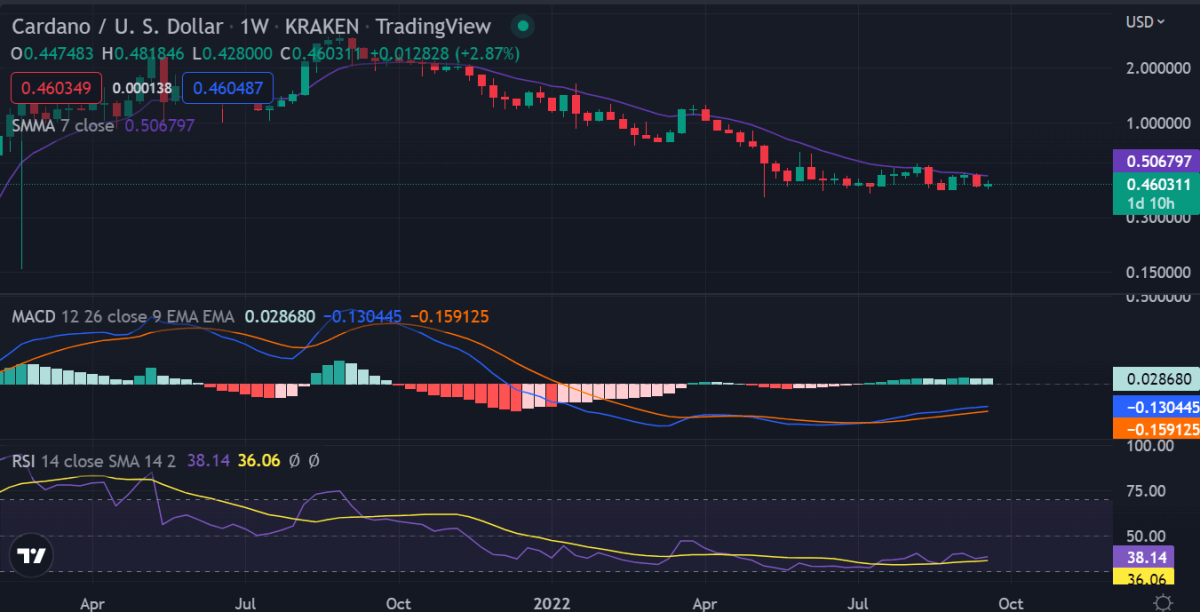The width and height of the screenshot is (1200, 612).
Task: Click the green market status dot icon
Action: pos(521,26)
